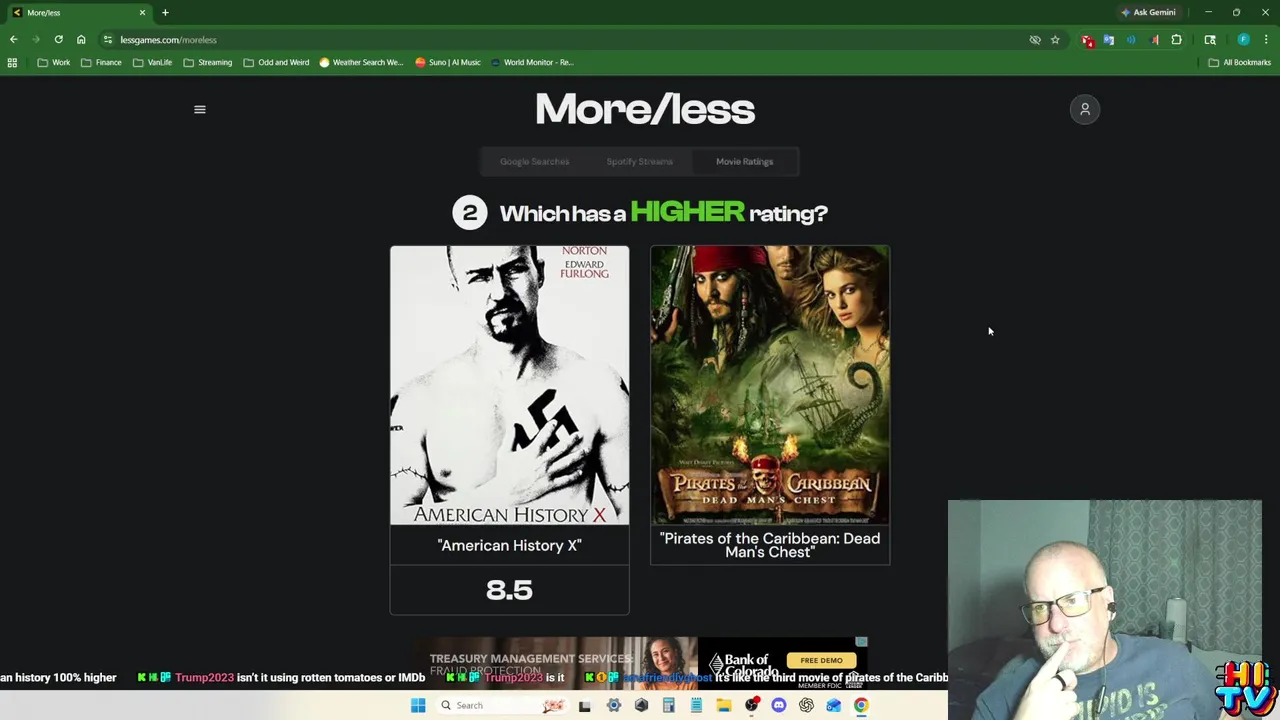Open Discord from the taskbar

[x=779, y=705]
